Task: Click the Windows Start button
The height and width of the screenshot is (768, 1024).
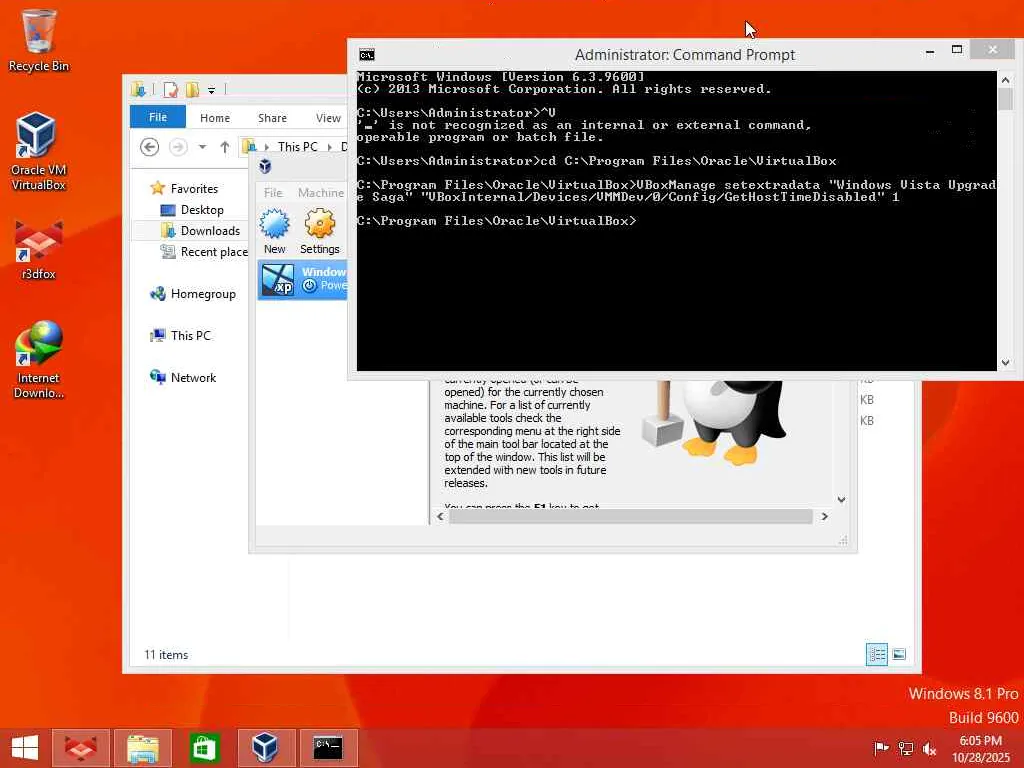Action: pos(25,748)
